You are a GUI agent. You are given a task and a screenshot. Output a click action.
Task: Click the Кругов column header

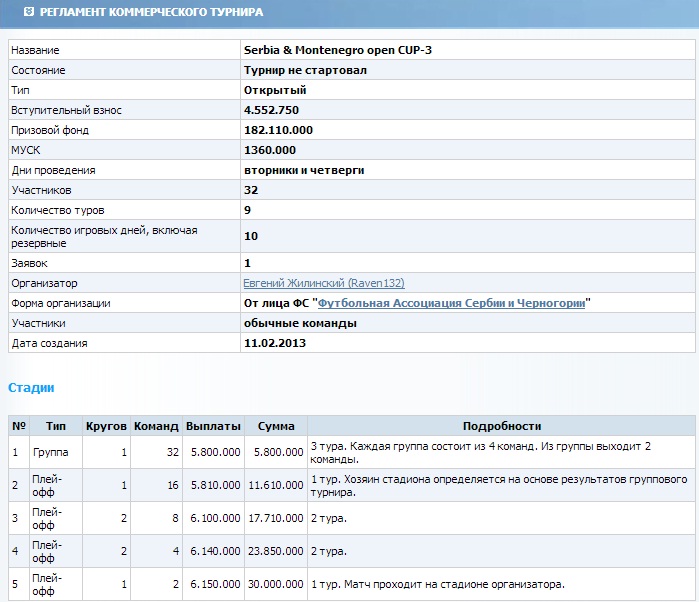click(x=106, y=426)
